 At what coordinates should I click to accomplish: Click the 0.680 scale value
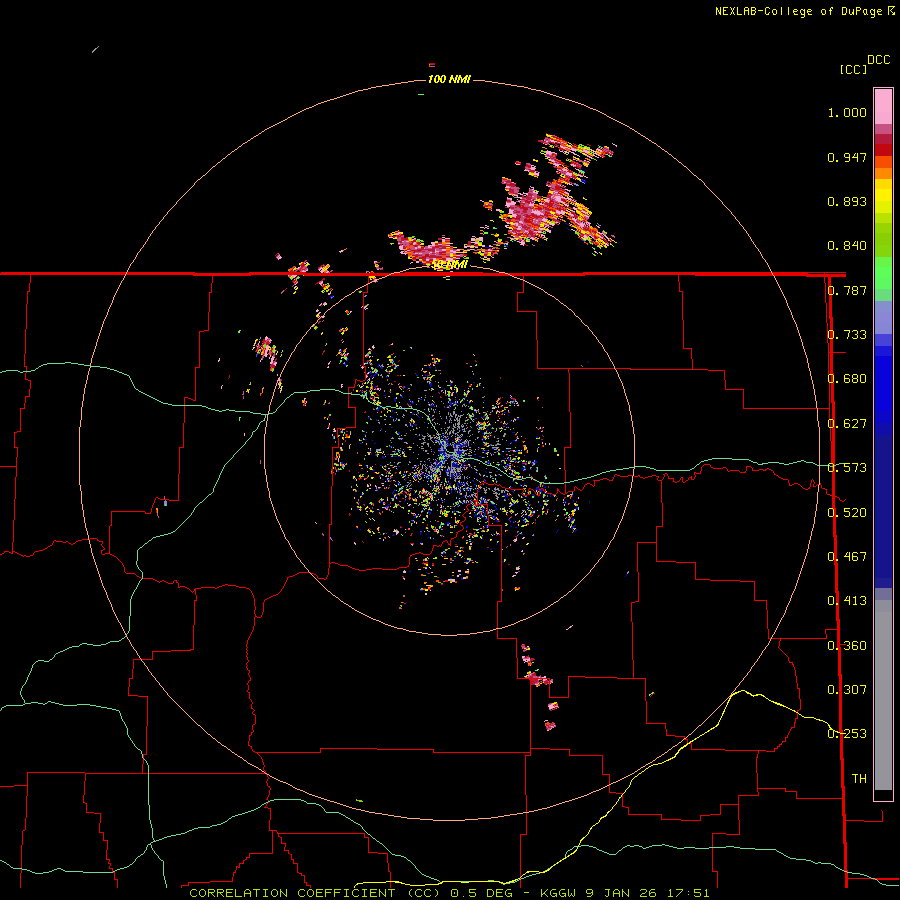847,379
